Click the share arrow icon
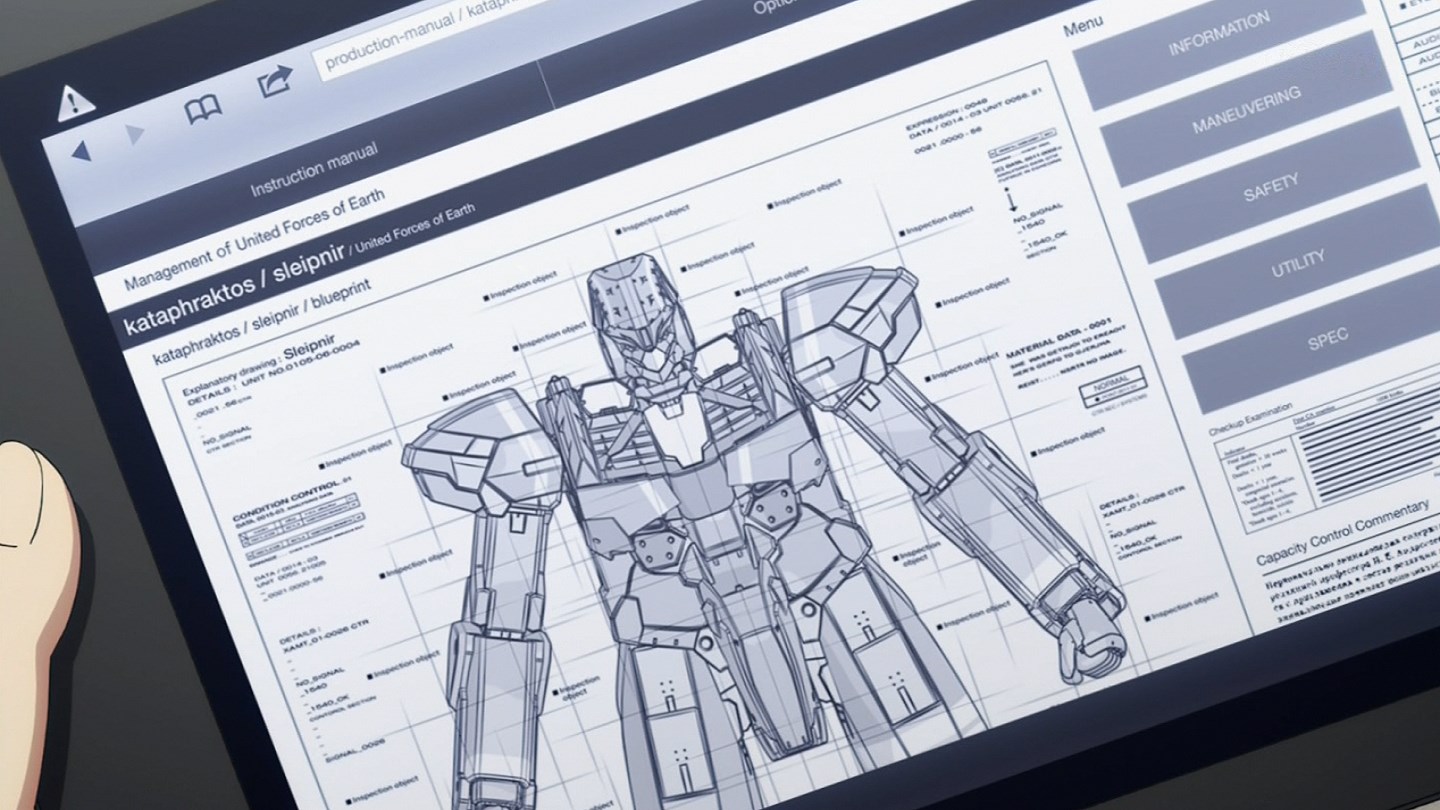 point(276,81)
